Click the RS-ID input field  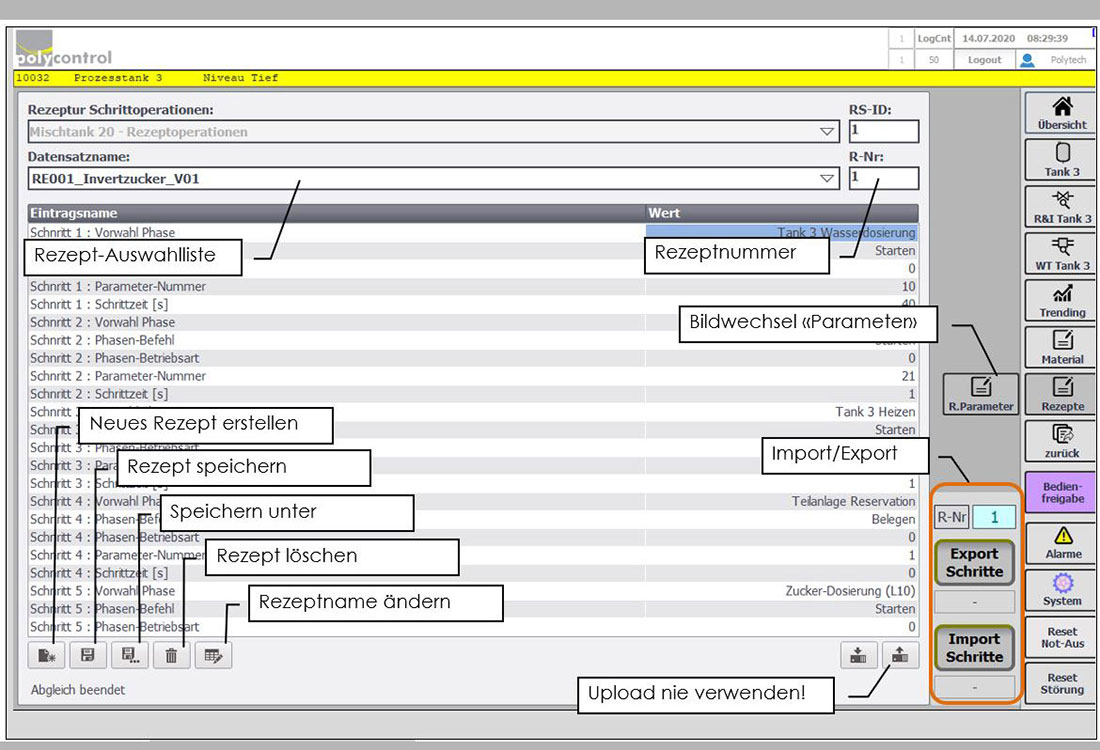pos(883,132)
